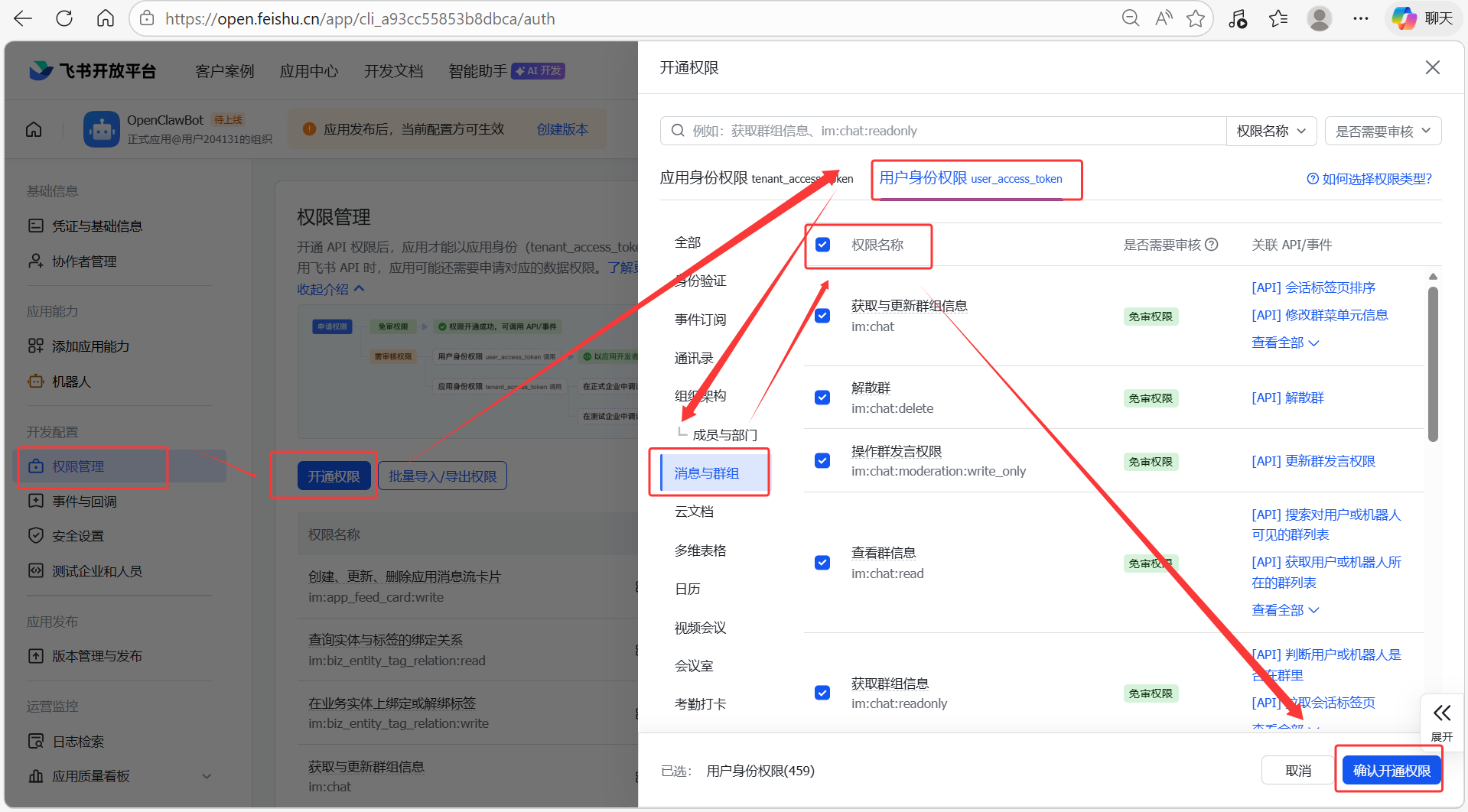Select 身份验证 permission category
The image size is (1468, 812).
click(700, 281)
